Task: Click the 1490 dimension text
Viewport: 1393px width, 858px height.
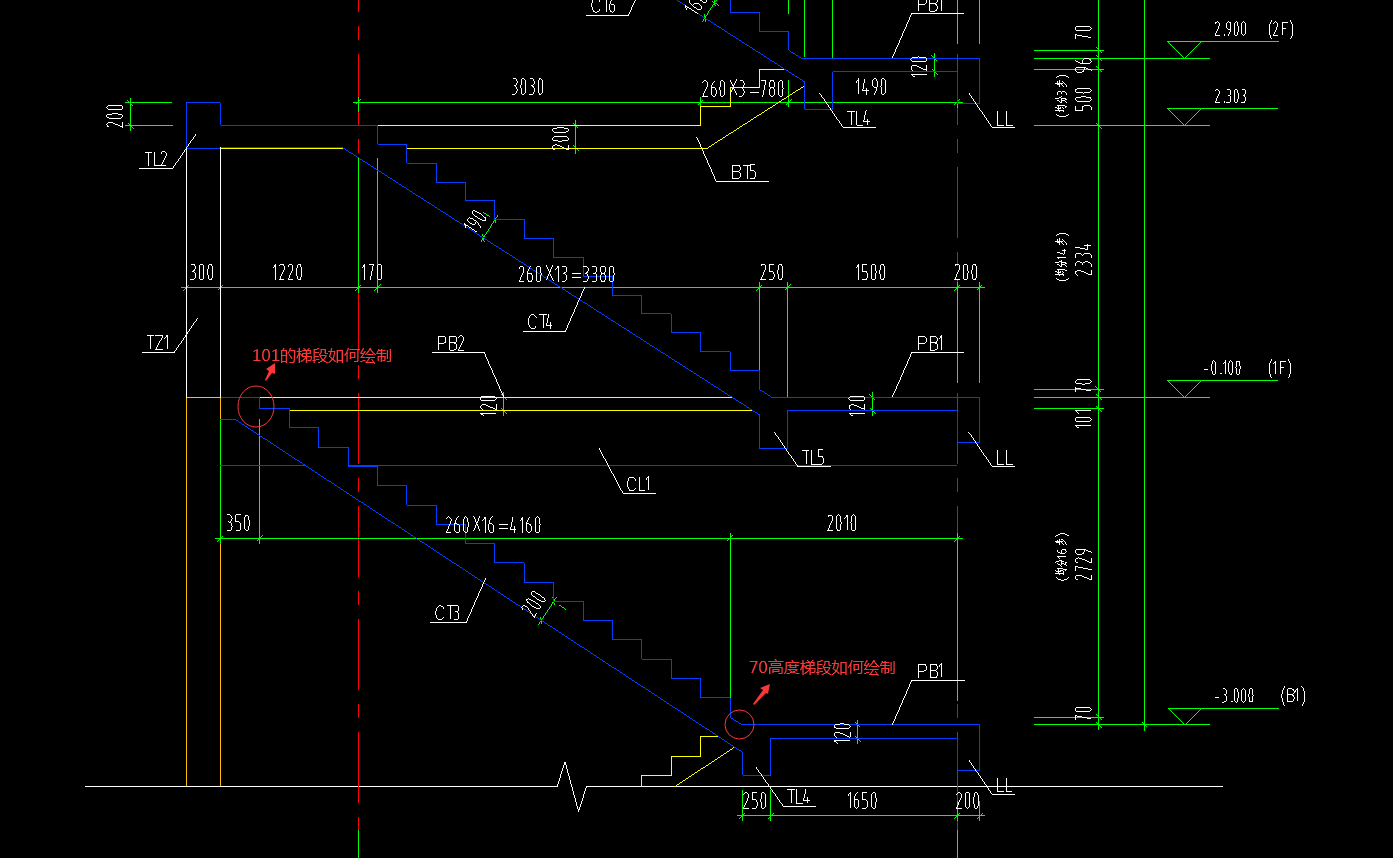Action: 871,88
